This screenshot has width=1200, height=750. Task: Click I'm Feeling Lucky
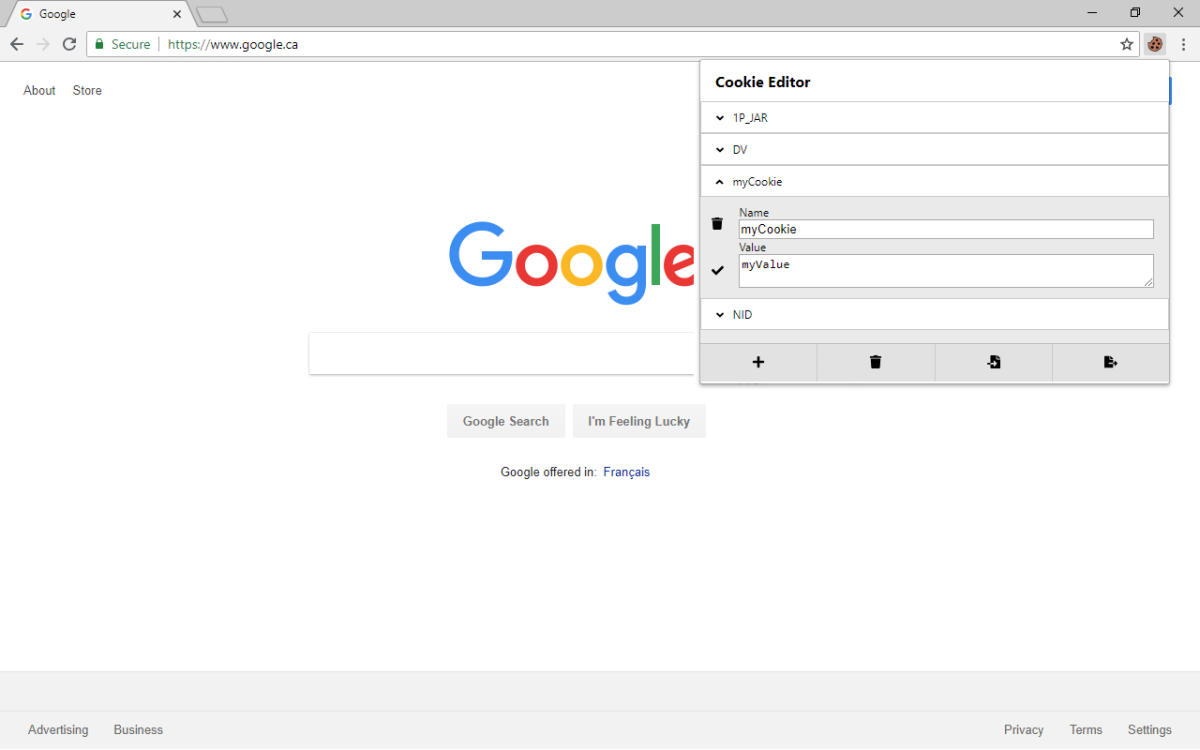(x=639, y=421)
